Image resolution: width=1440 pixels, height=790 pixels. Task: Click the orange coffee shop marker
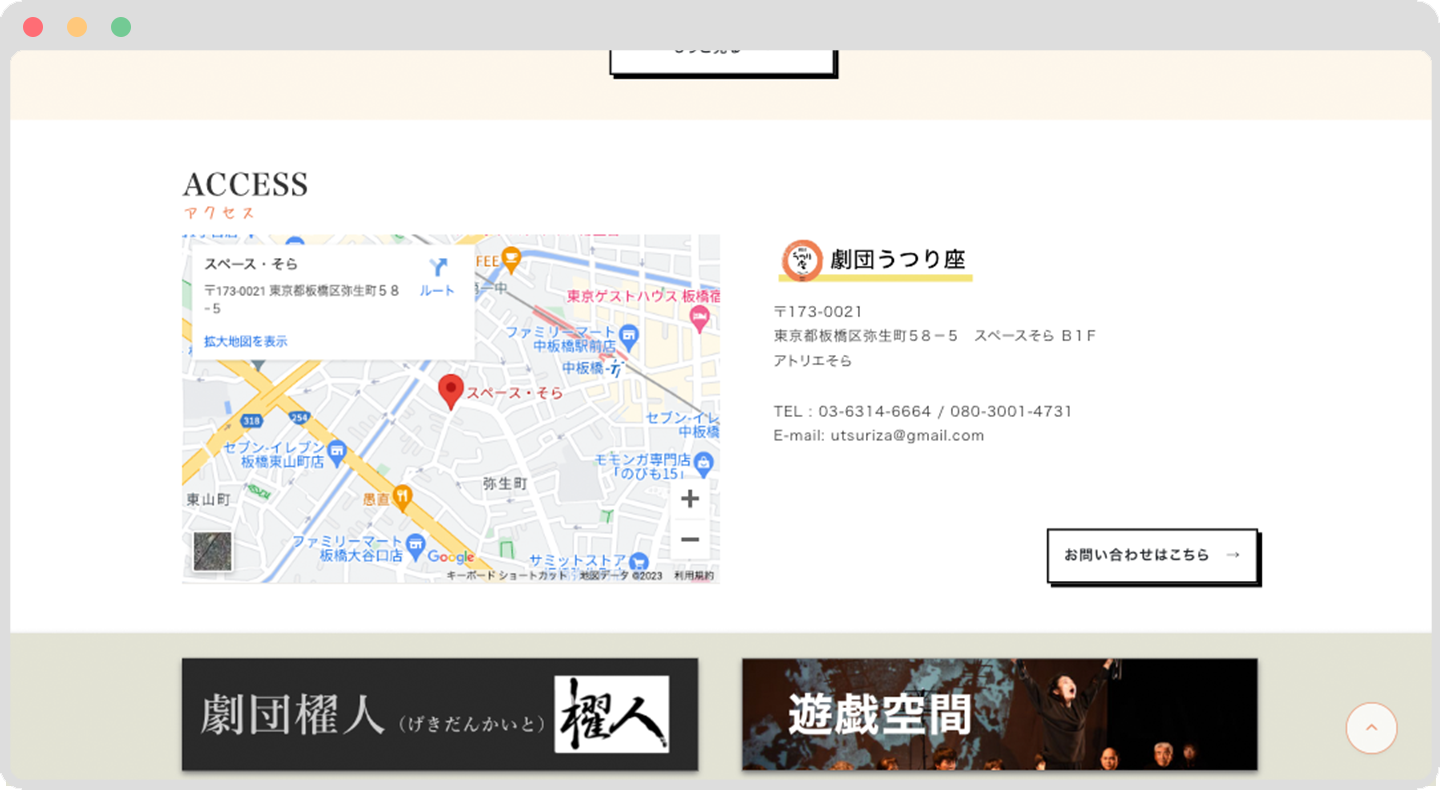coord(511,258)
